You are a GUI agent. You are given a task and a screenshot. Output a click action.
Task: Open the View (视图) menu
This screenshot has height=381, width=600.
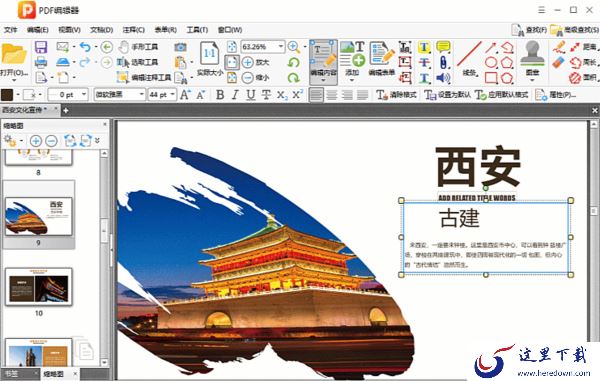point(69,29)
